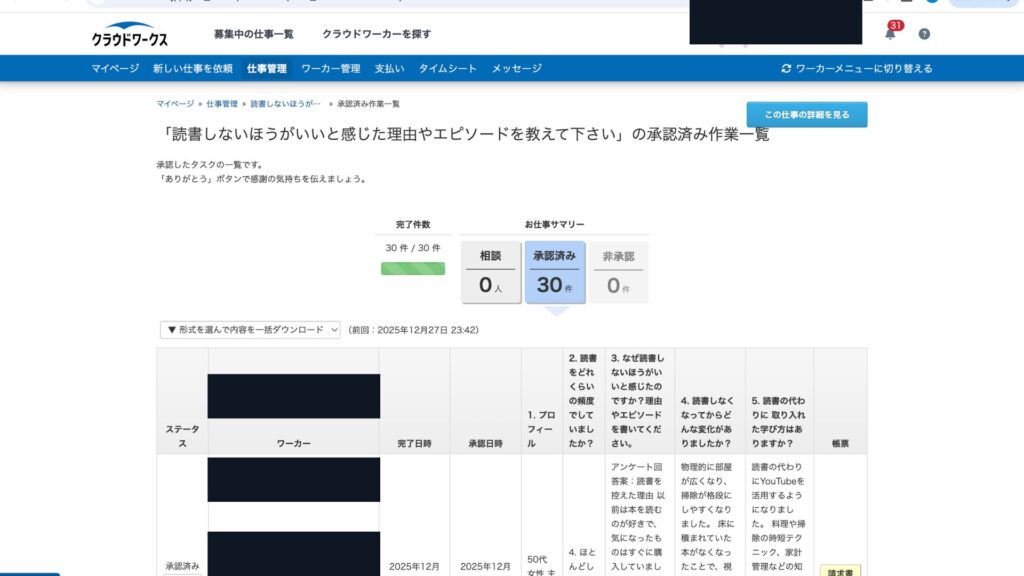Open the 新しい仕事を依頼 menu item
This screenshot has width=1024, height=576.
(193, 69)
